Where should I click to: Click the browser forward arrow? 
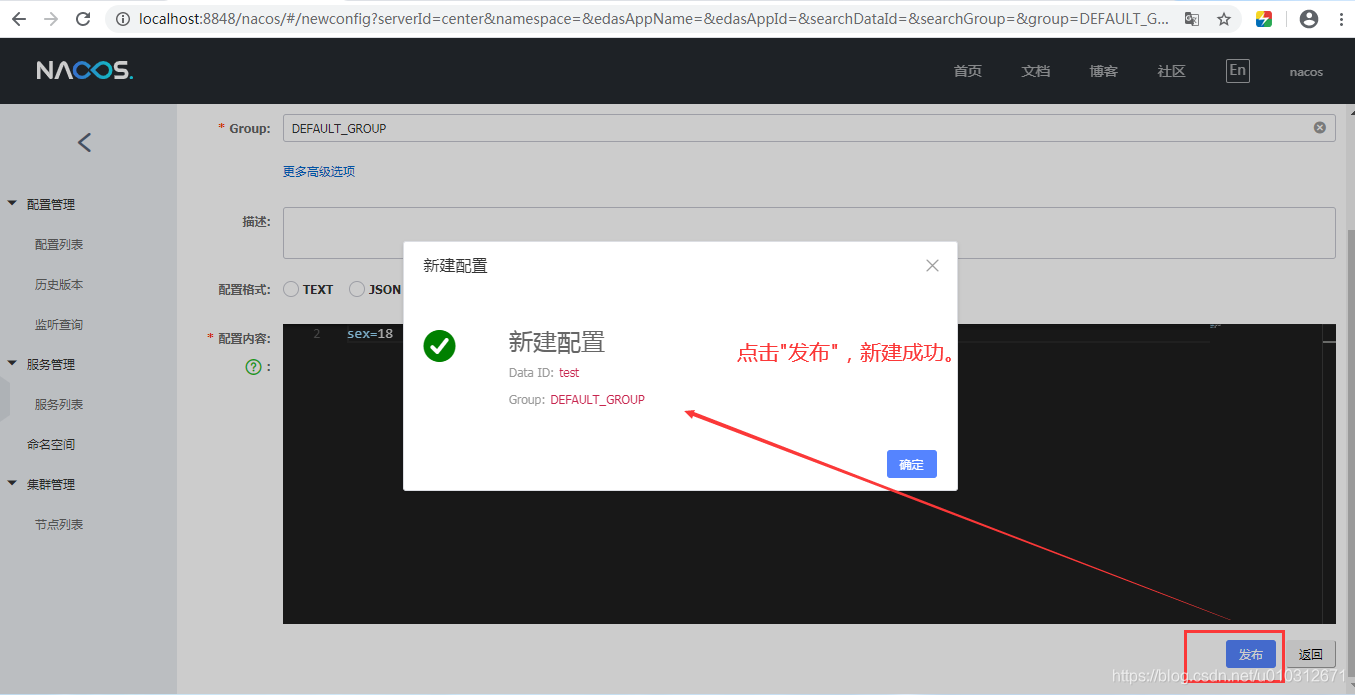tap(51, 19)
